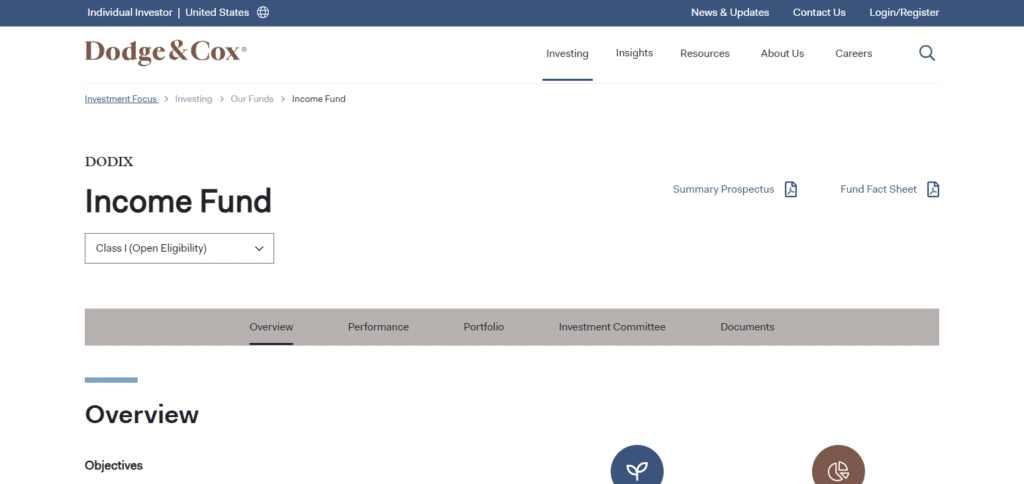
Task: Switch to the Portfolio tab
Action: tap(484, 327)
